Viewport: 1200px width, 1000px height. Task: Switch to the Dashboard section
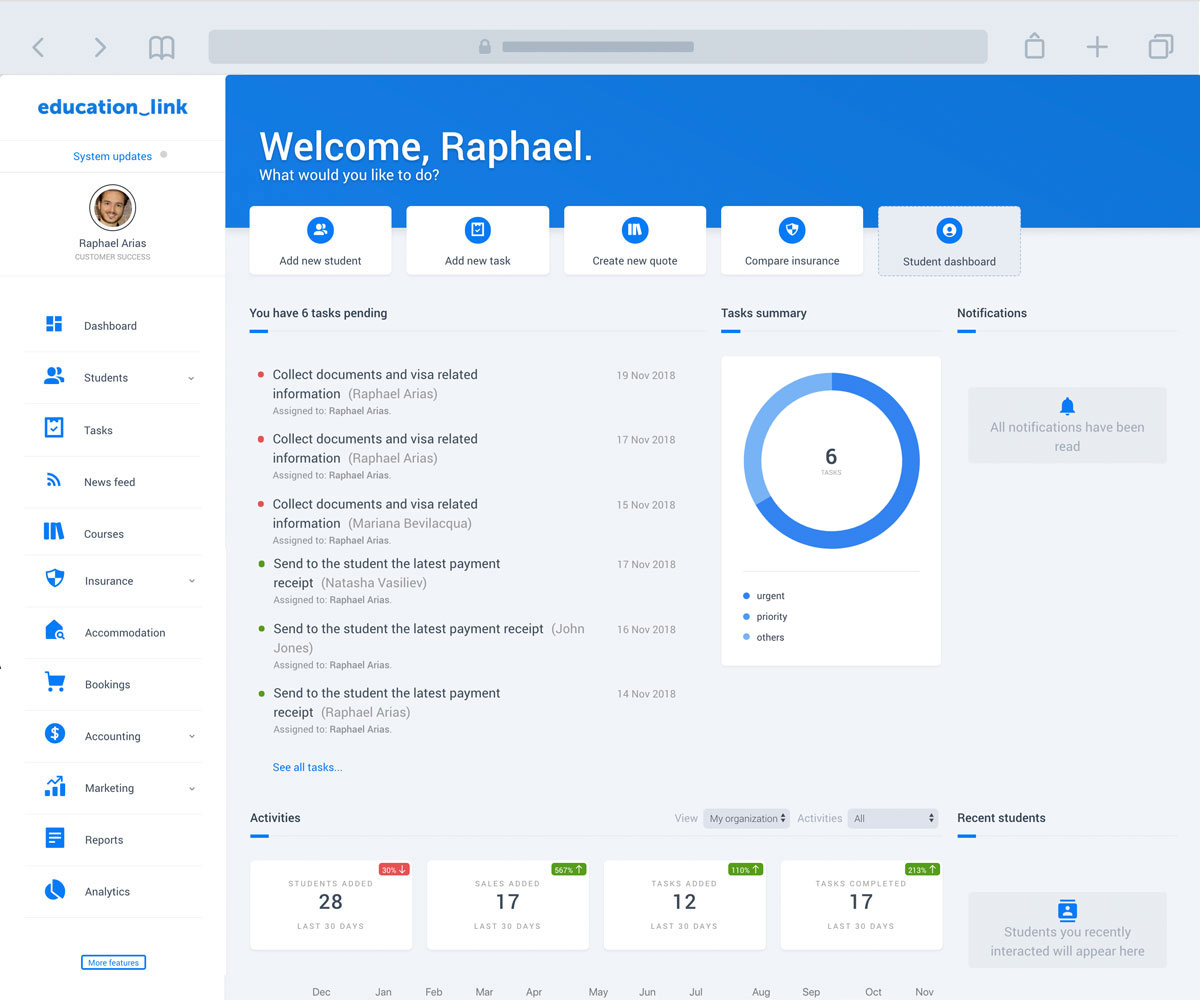coord(54,325)
